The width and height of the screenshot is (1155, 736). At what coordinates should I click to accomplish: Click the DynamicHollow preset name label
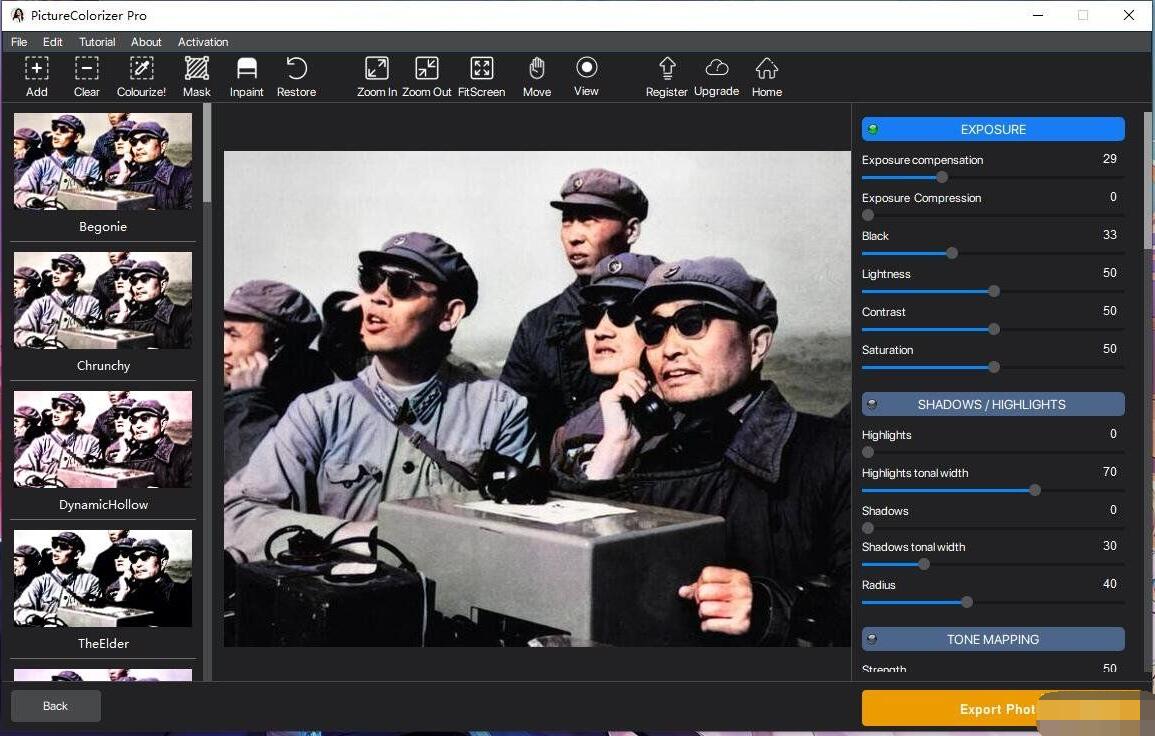click(x=103, y=505)
